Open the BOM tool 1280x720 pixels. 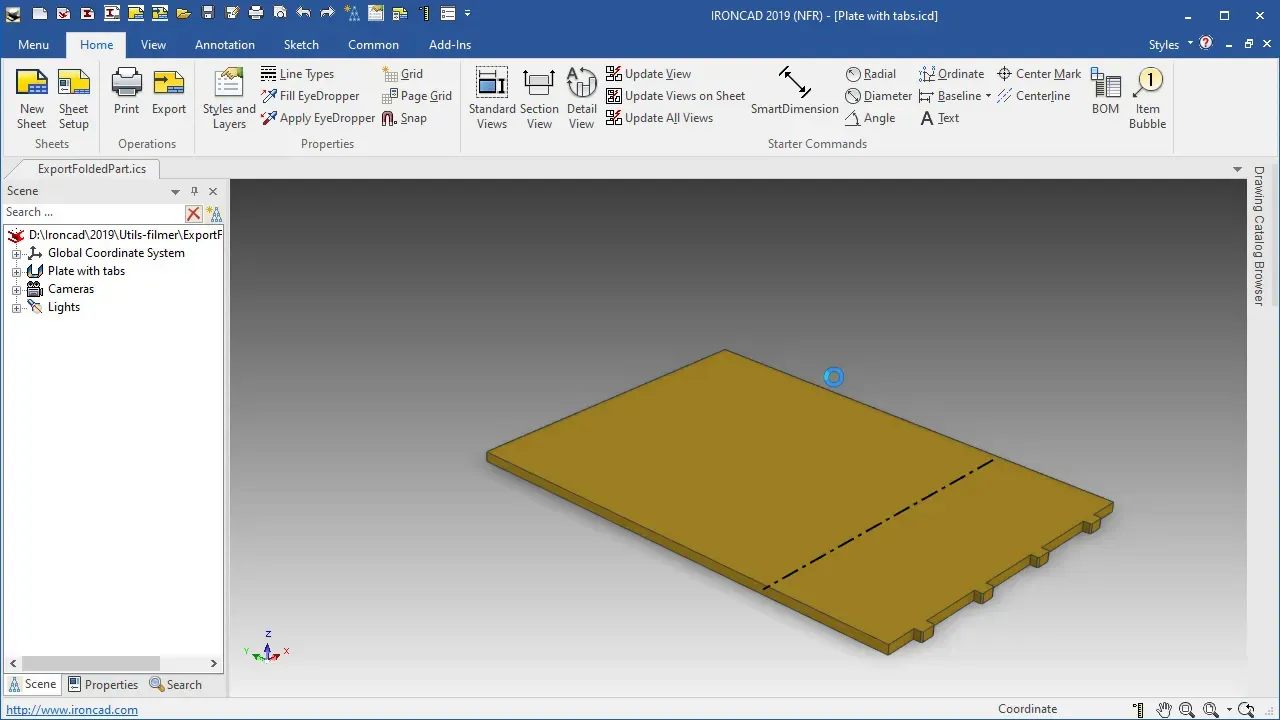[x=1105, y=92]
